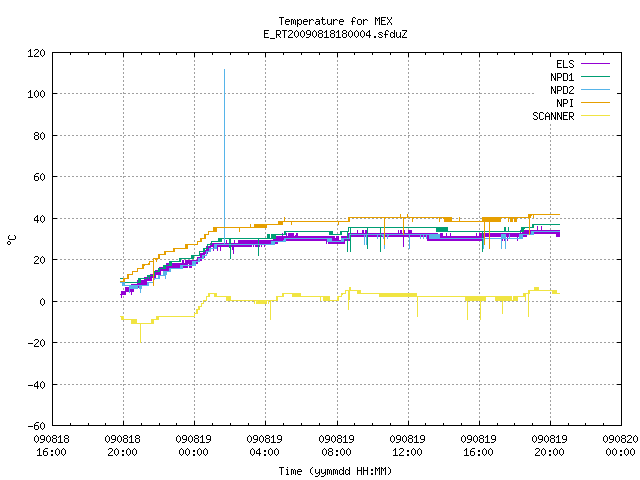640x480 pixels.
Task: Click the NPD1 legend label
Action: pyautogui.click(x=562, y=77)
